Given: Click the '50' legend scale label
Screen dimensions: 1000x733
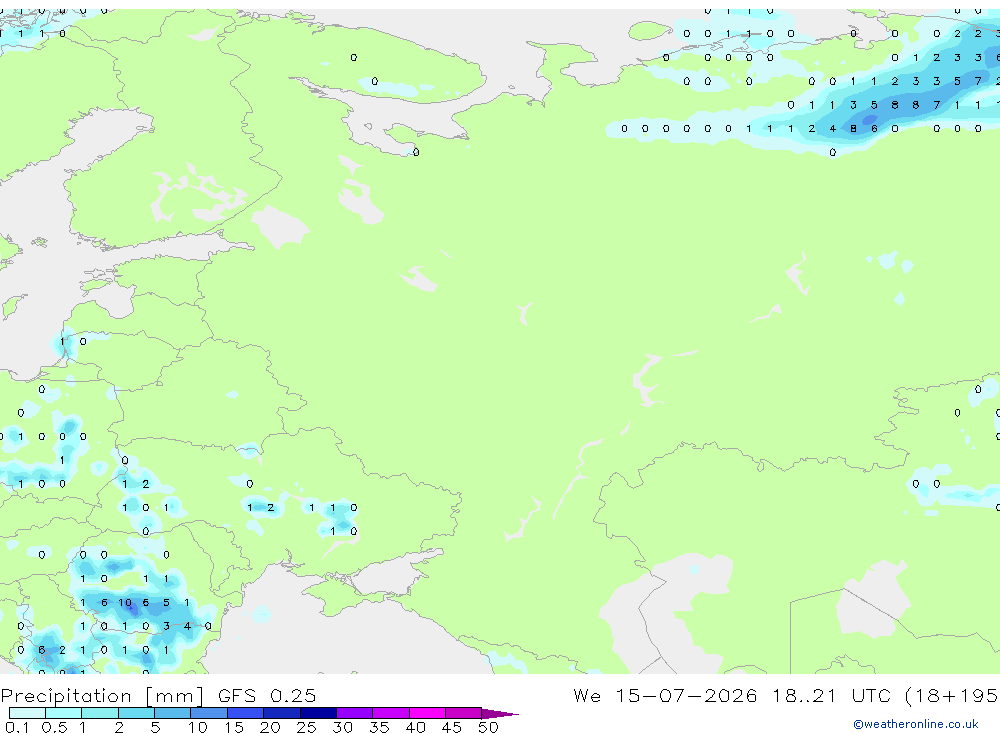Looking at the screenshot, I should (488, 727).
